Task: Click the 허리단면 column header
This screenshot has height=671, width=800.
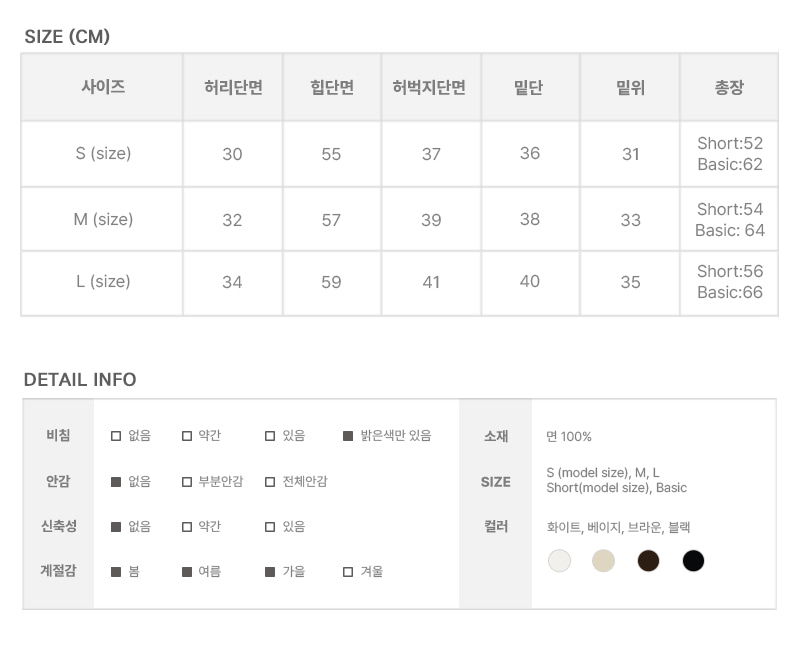Action: (x=232, y=88)
